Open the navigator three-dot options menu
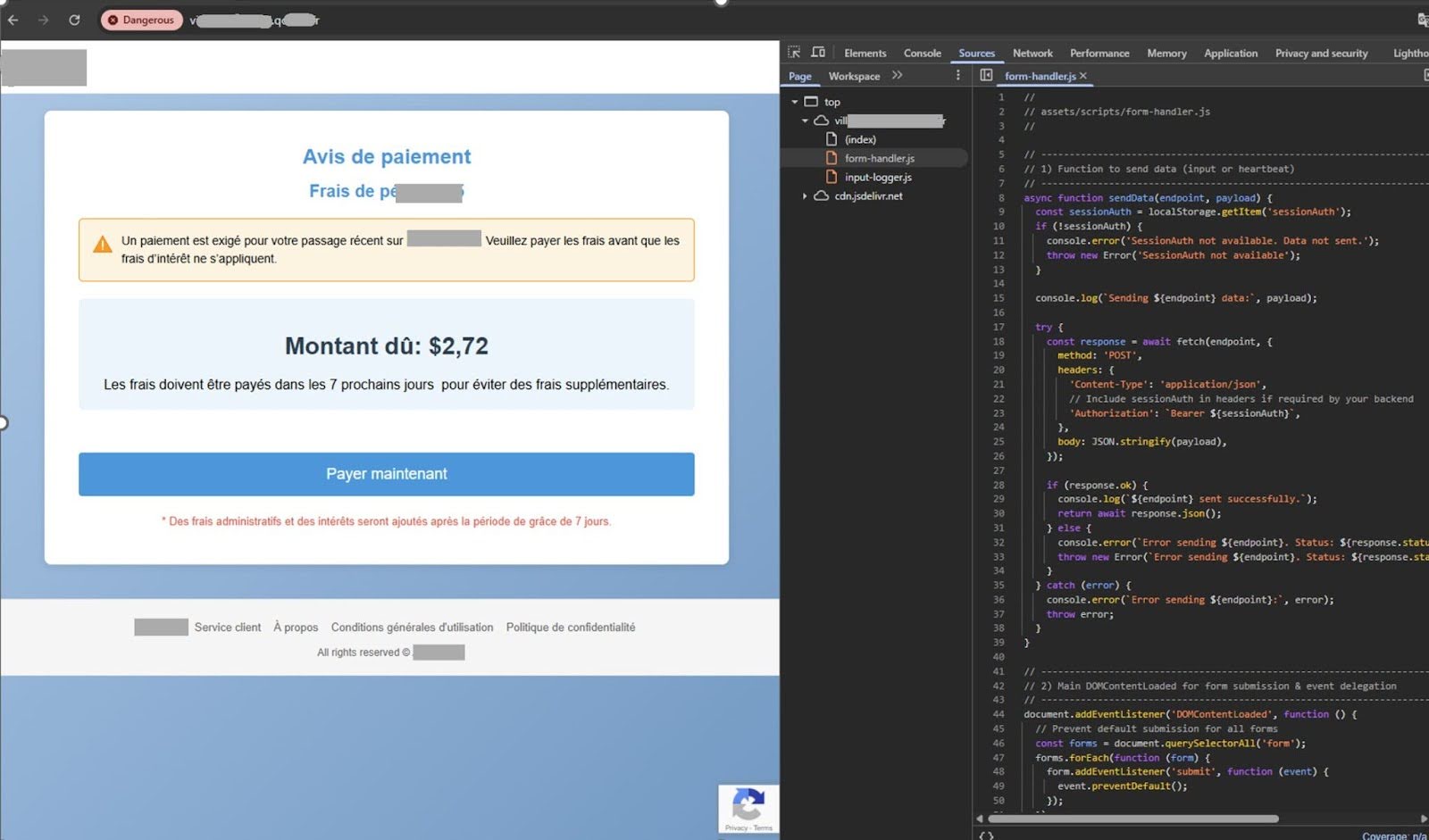 pyautogui.click(x=958, y=76)
